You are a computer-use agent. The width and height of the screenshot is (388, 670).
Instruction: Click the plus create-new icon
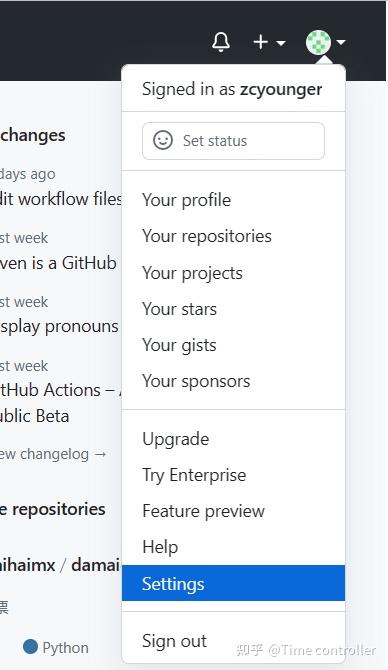click(x=261, y=42)
